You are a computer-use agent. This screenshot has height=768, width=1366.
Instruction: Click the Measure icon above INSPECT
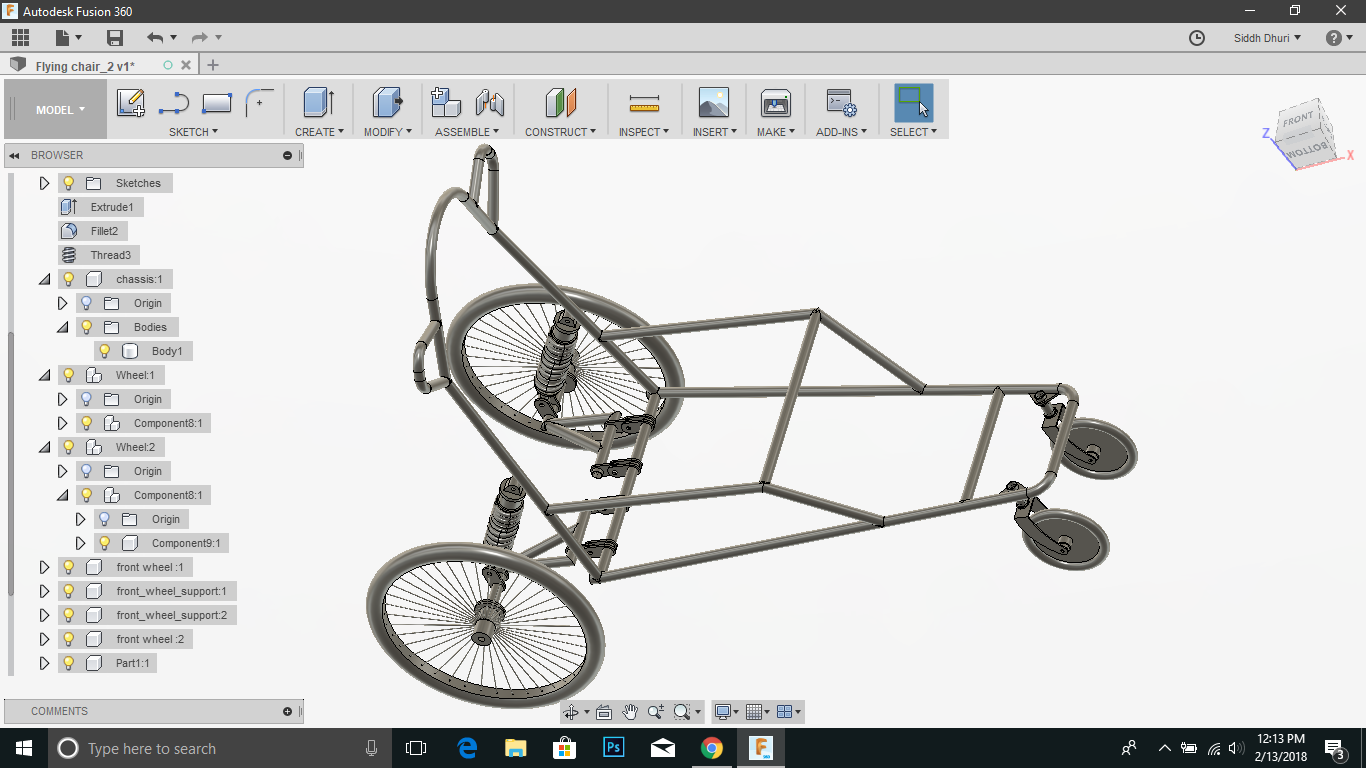tap(644, 103)
